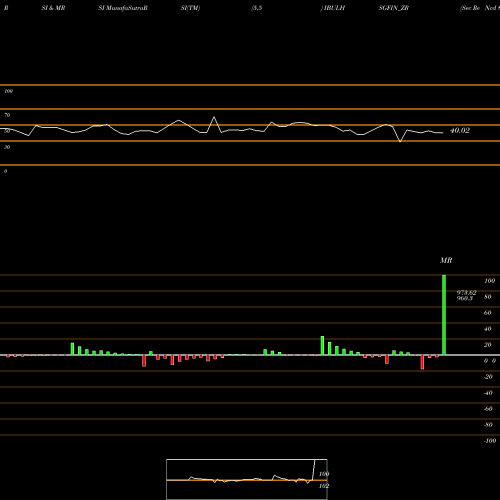The width and height of the screenshot is (500, 500).
Task: Click the 'SI MunafaSutraR' header text
Action: [123, 8]
